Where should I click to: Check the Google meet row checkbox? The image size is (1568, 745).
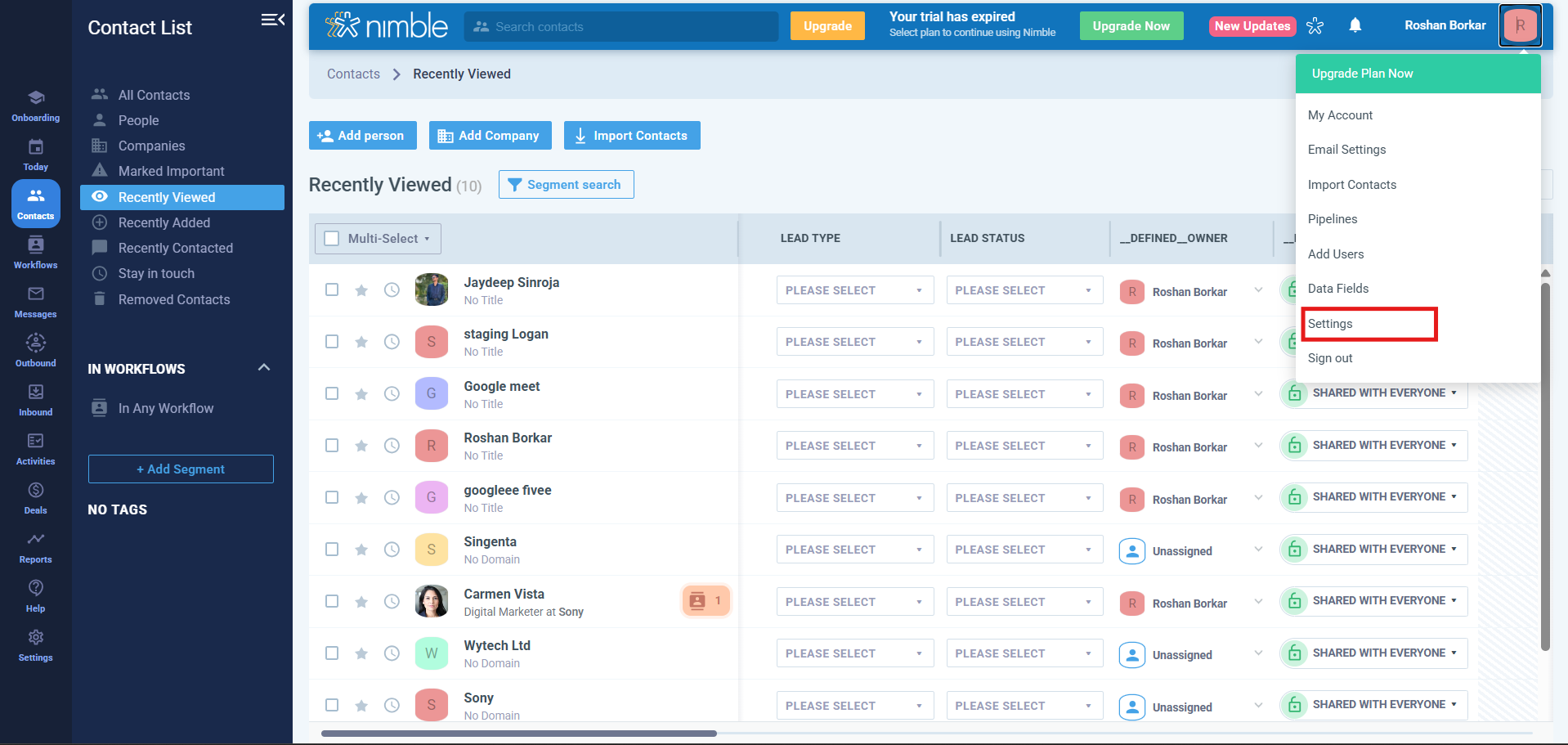coord(332,393)
